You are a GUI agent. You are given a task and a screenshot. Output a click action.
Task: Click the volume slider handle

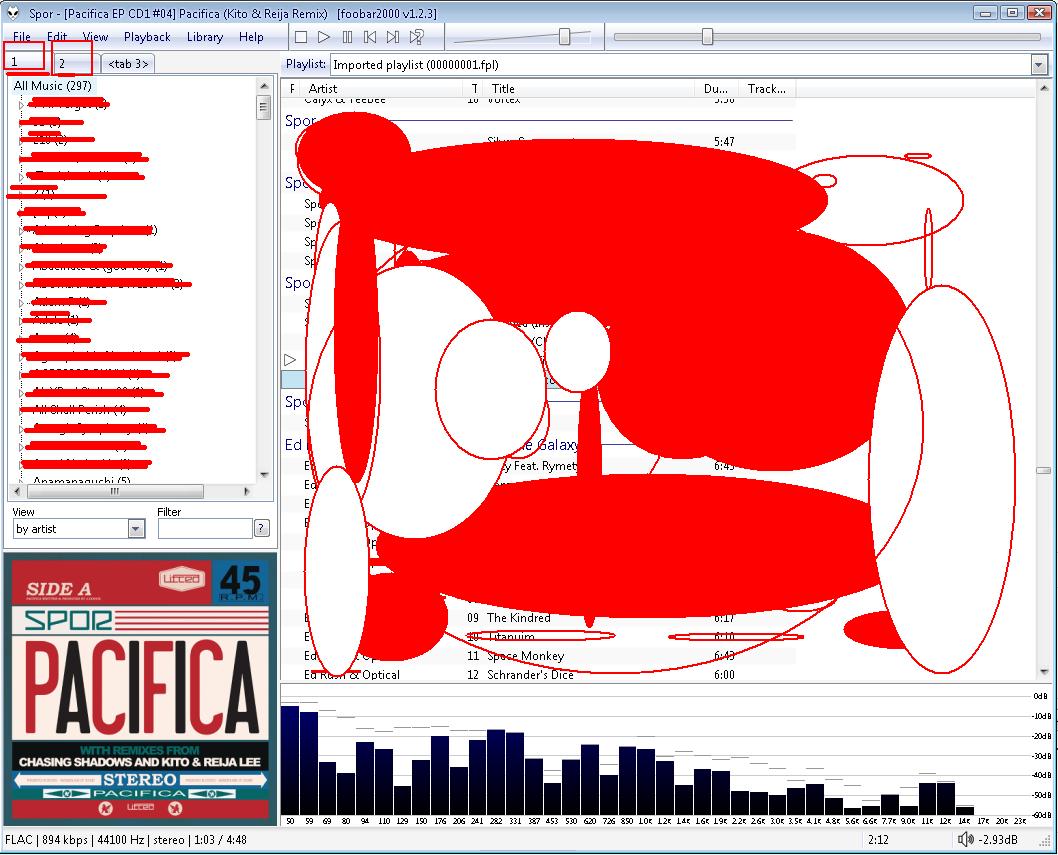coord(565,37)
